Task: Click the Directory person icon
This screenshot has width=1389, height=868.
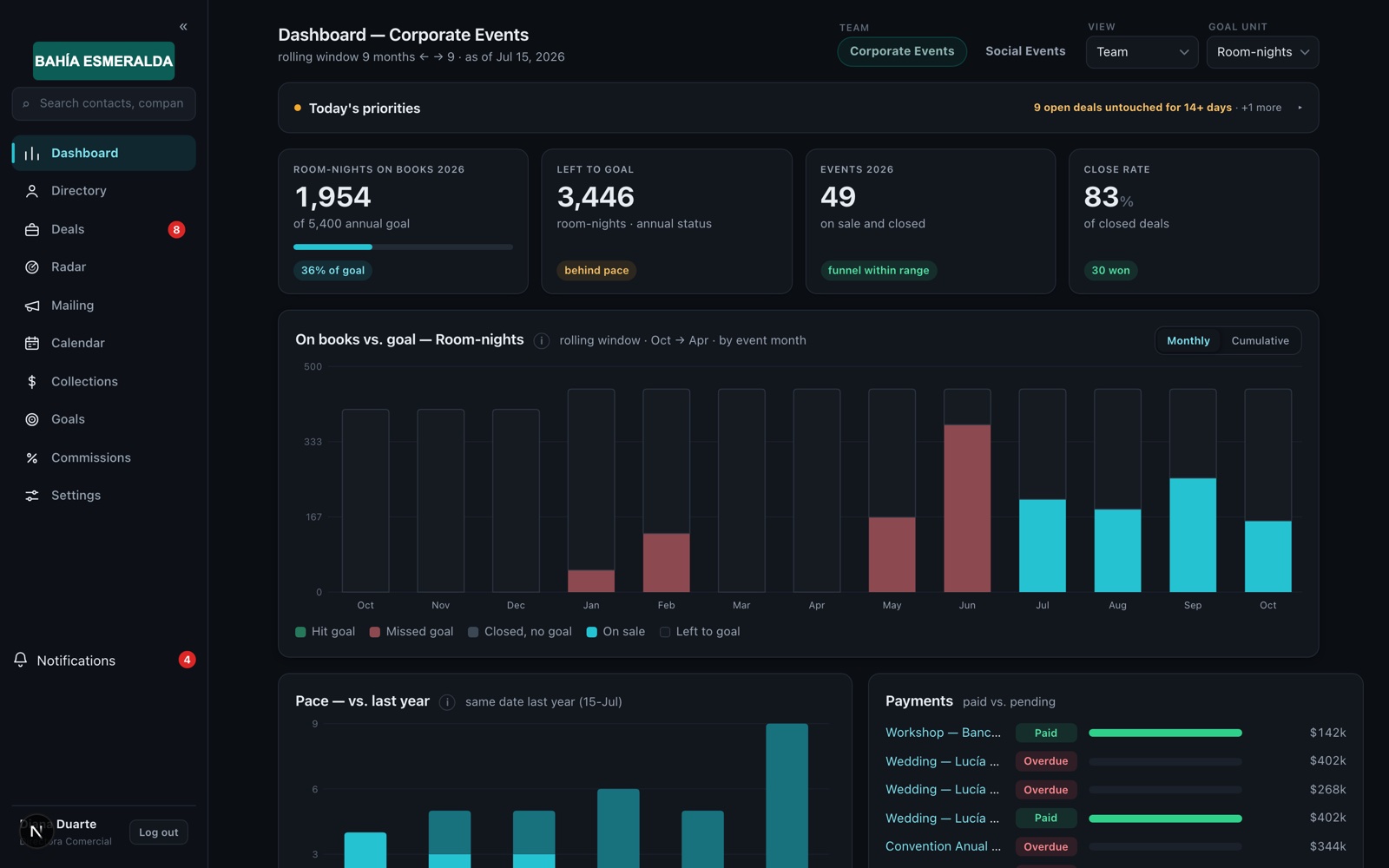Action: pos(32,191)
